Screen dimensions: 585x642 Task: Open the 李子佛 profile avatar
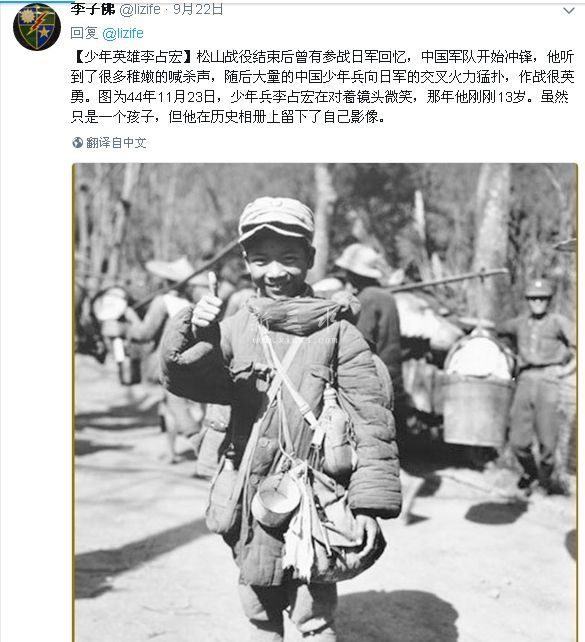[37, 27]
